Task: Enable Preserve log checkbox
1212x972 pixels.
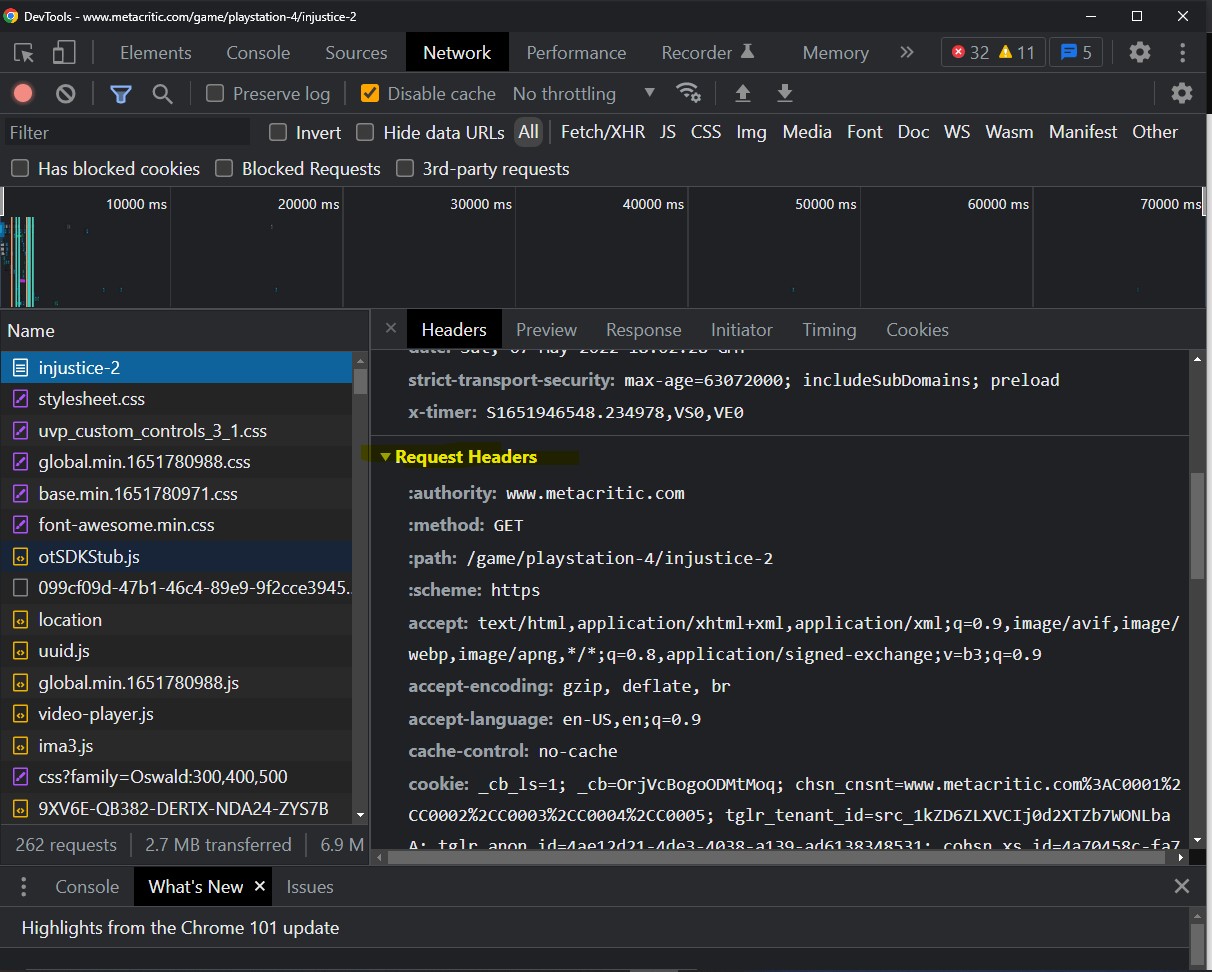Action: [215, 93]
